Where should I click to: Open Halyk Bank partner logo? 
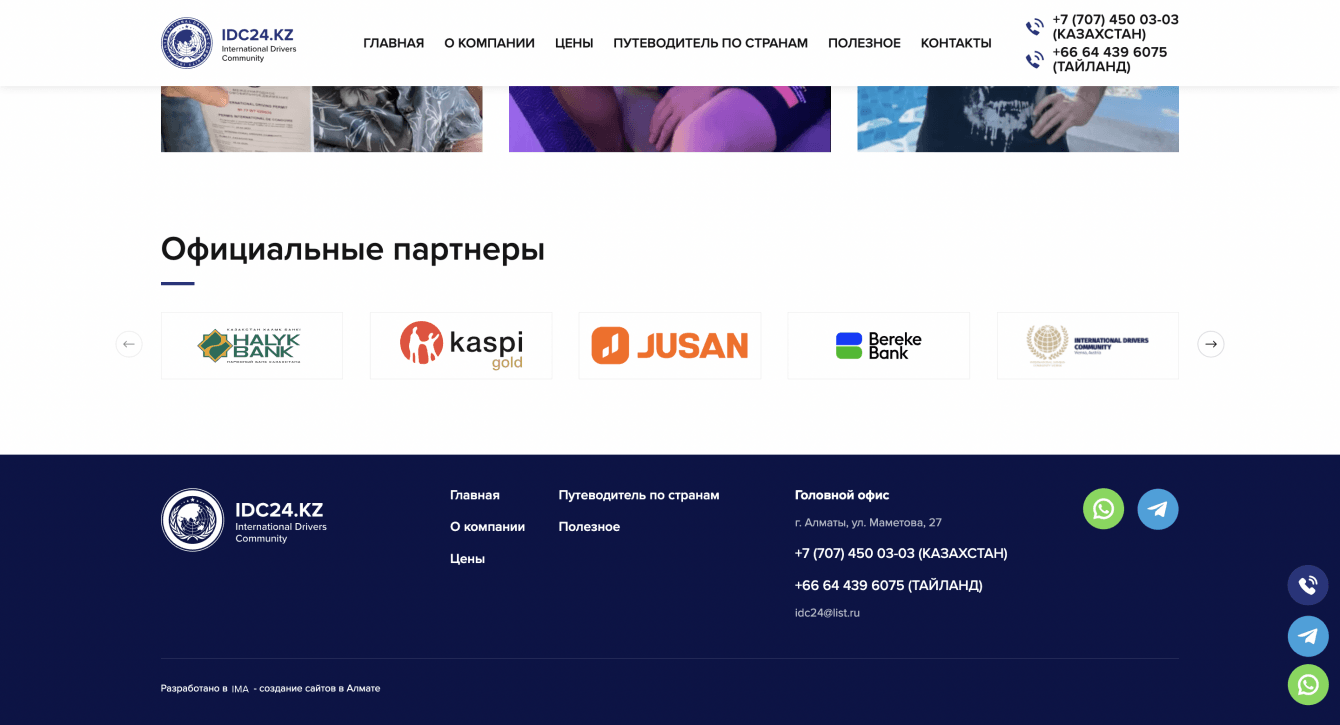click(252, 346)
